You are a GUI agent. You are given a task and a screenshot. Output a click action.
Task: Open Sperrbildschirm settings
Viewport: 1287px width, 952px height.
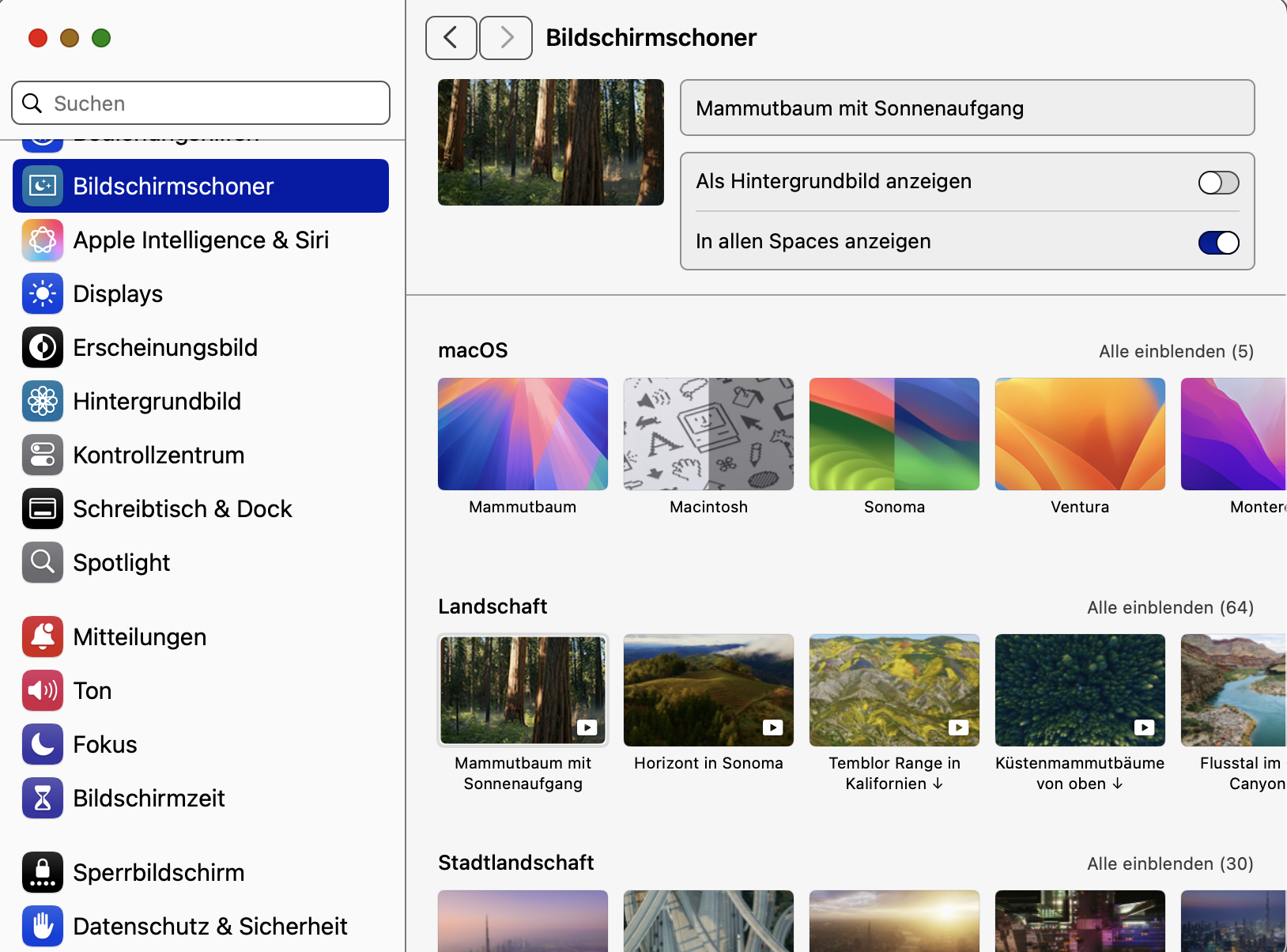point(158,873)
